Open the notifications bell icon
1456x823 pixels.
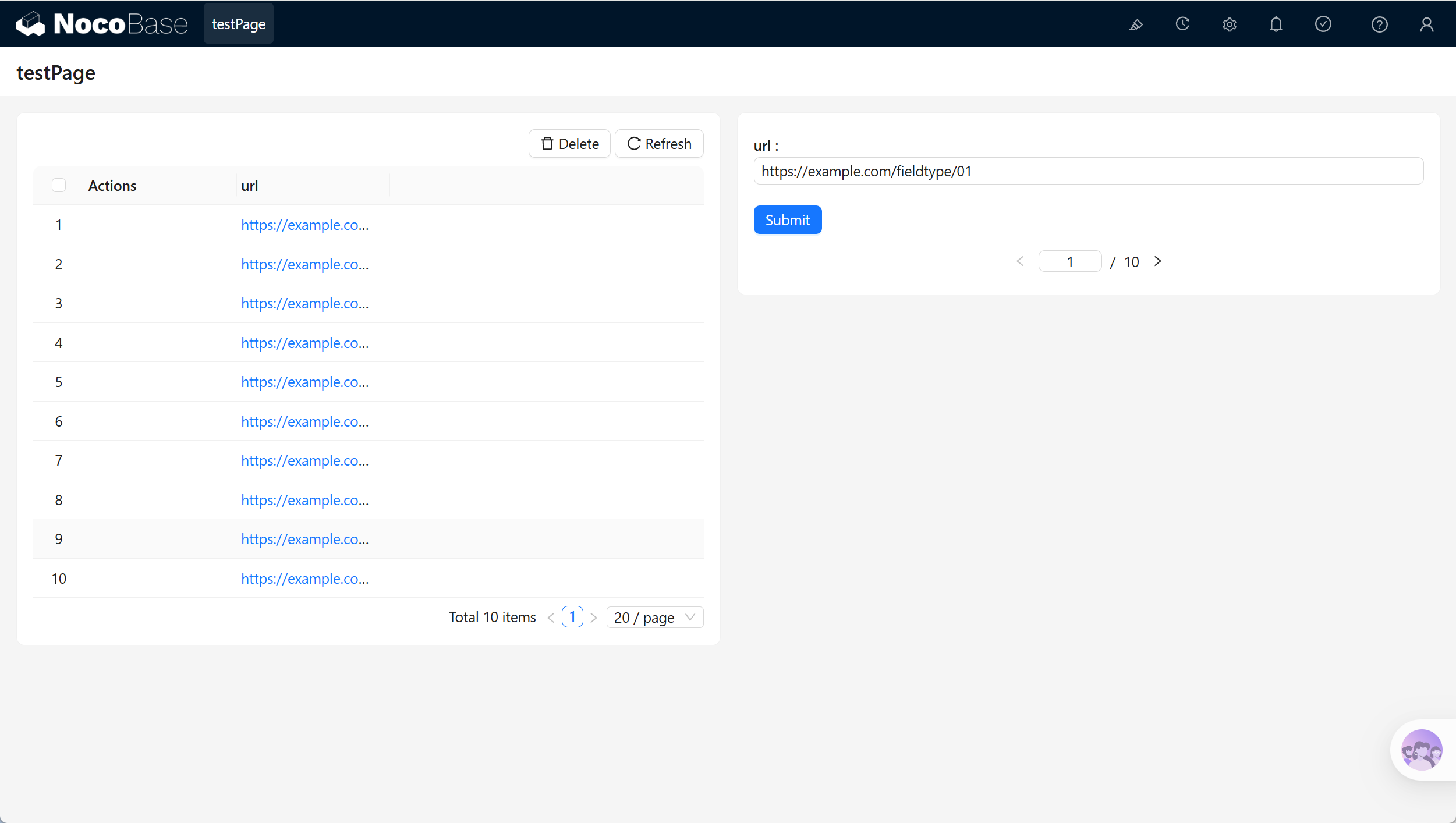tap(1276, 24)
